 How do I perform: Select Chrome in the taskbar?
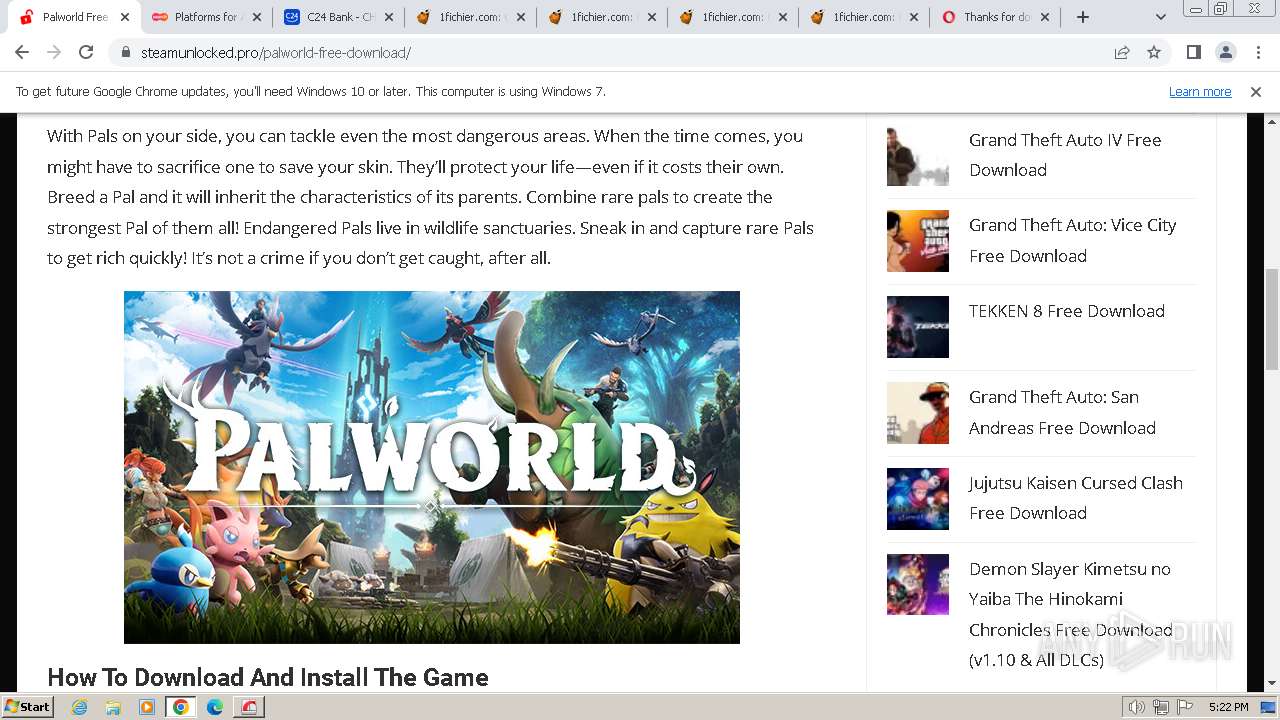pos(181,707)
